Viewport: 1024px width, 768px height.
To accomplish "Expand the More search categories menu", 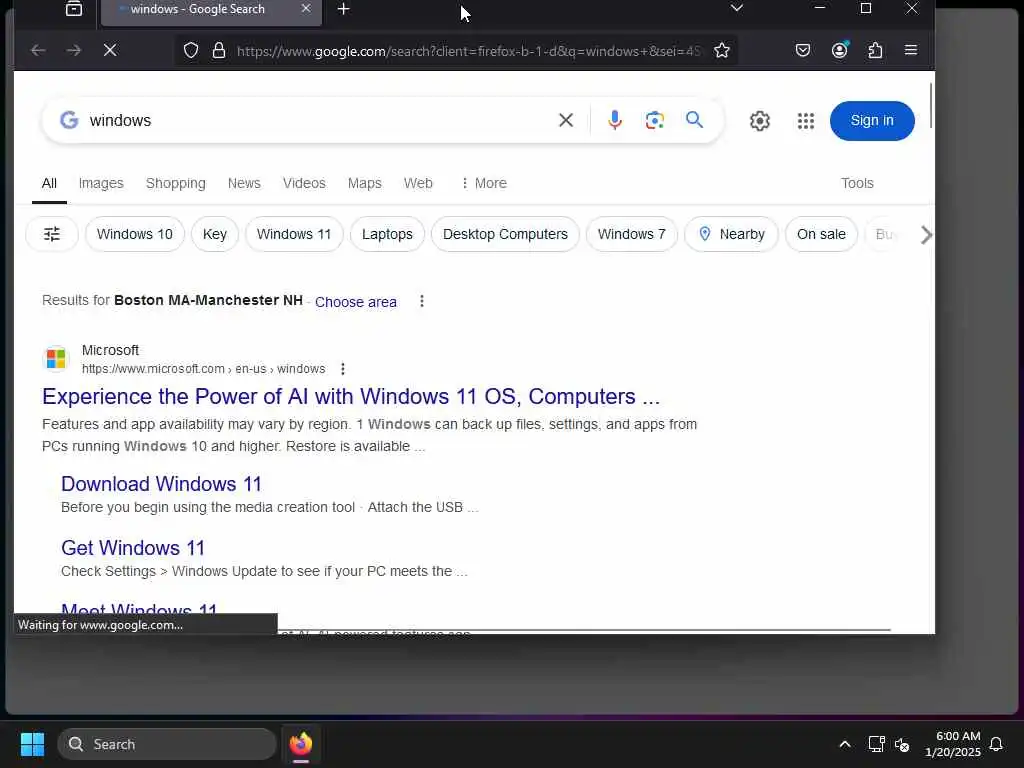I will pos(483,184).
